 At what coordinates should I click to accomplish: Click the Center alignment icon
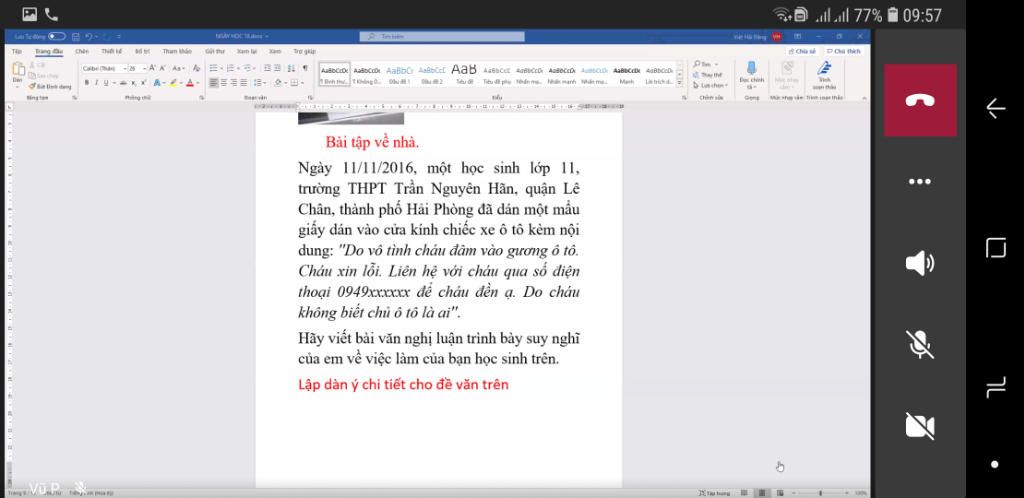point(223,83)
